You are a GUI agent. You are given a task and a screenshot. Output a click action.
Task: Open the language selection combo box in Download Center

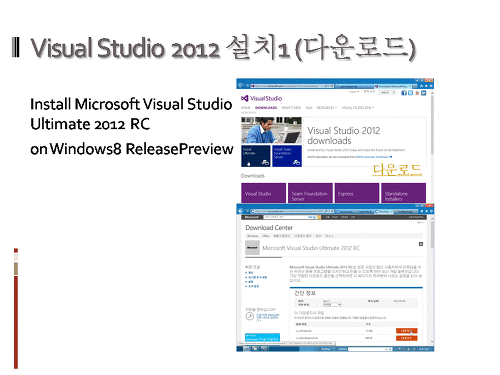pos(332,305)
